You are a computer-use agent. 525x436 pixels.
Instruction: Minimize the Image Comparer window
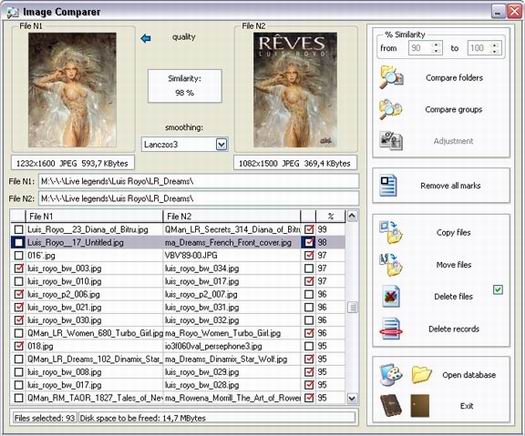[x=498, y=12]
